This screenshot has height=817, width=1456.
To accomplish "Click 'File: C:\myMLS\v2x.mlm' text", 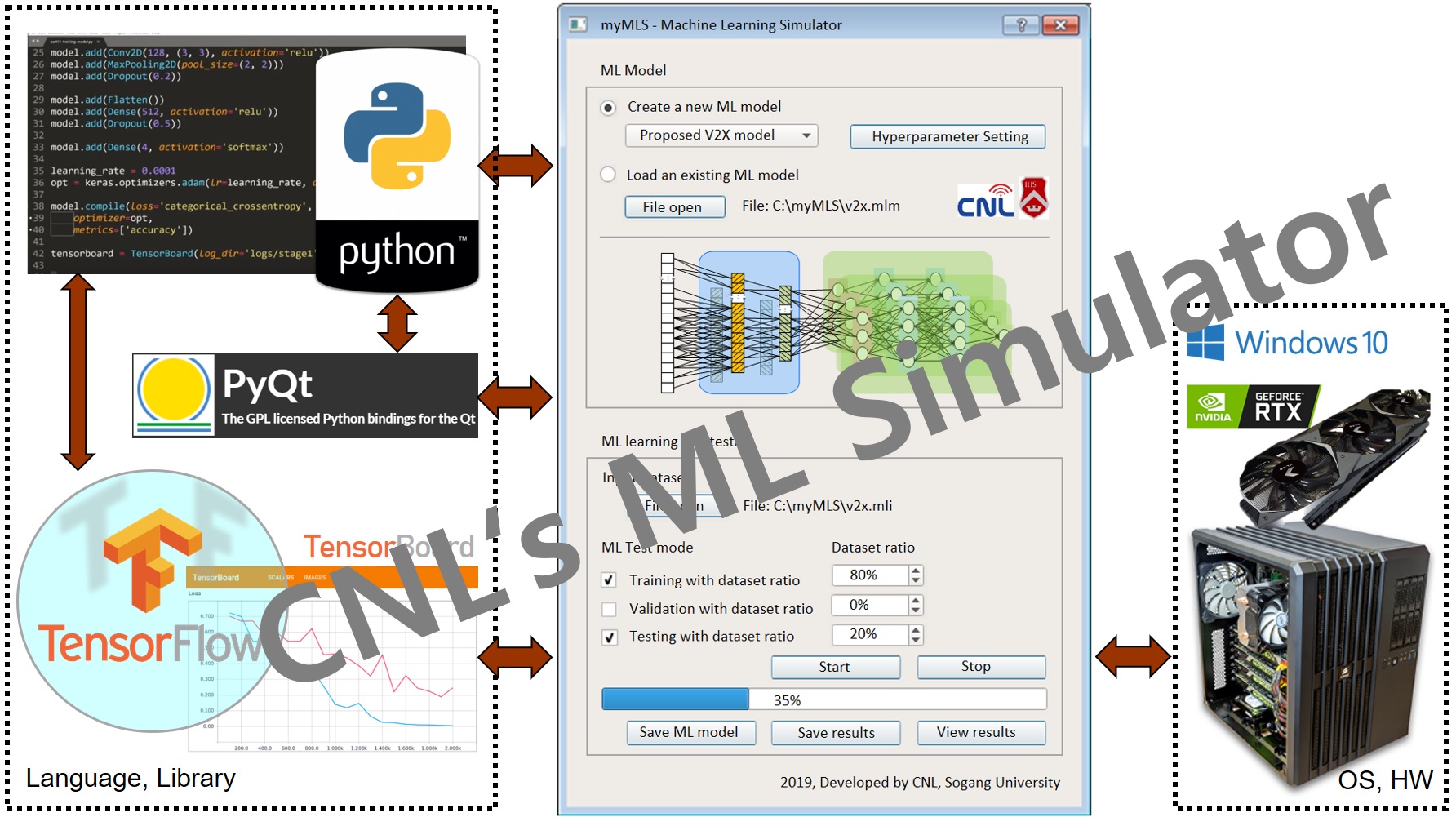I will tap(821, 206).
